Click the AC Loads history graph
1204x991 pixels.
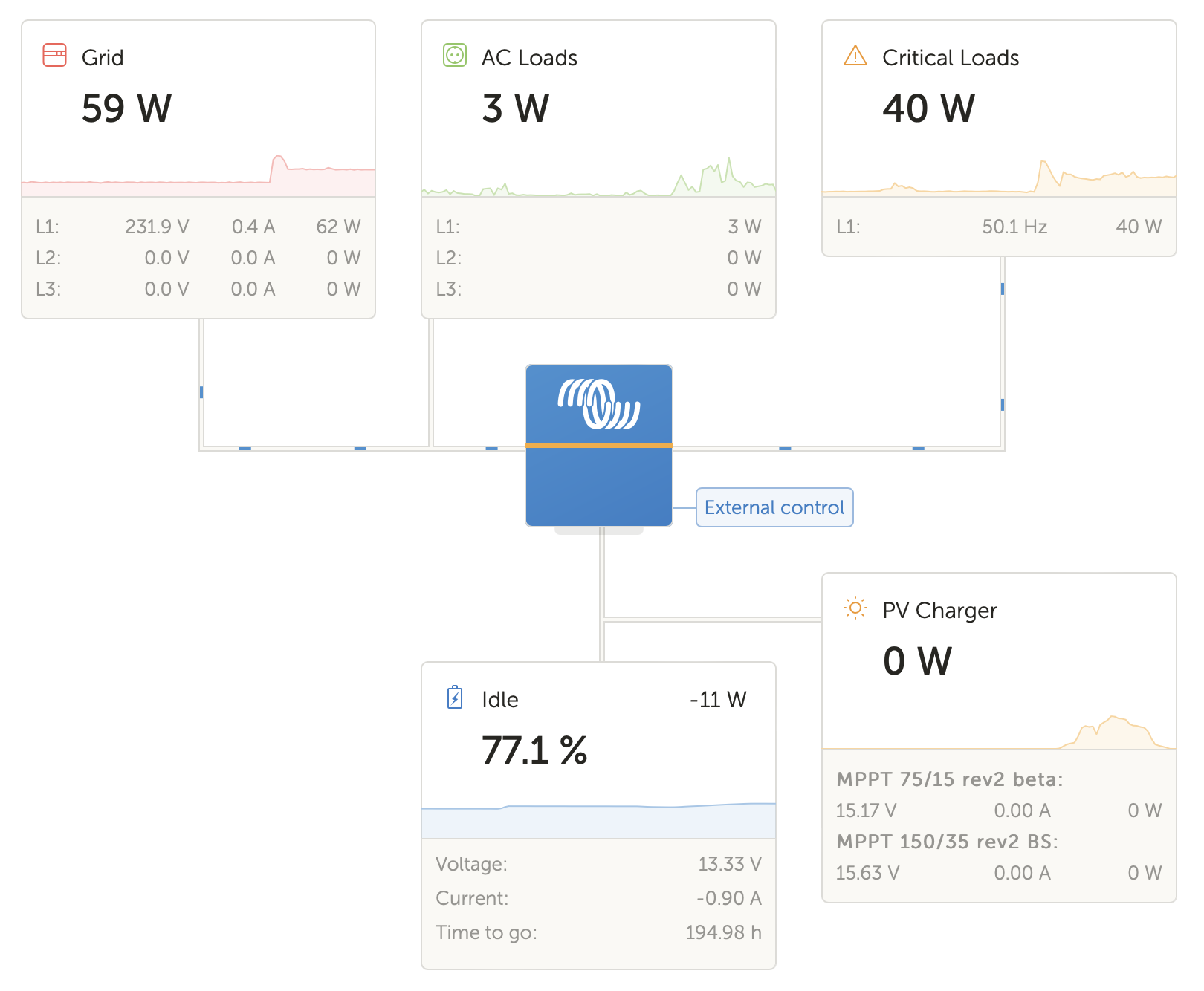598,178
